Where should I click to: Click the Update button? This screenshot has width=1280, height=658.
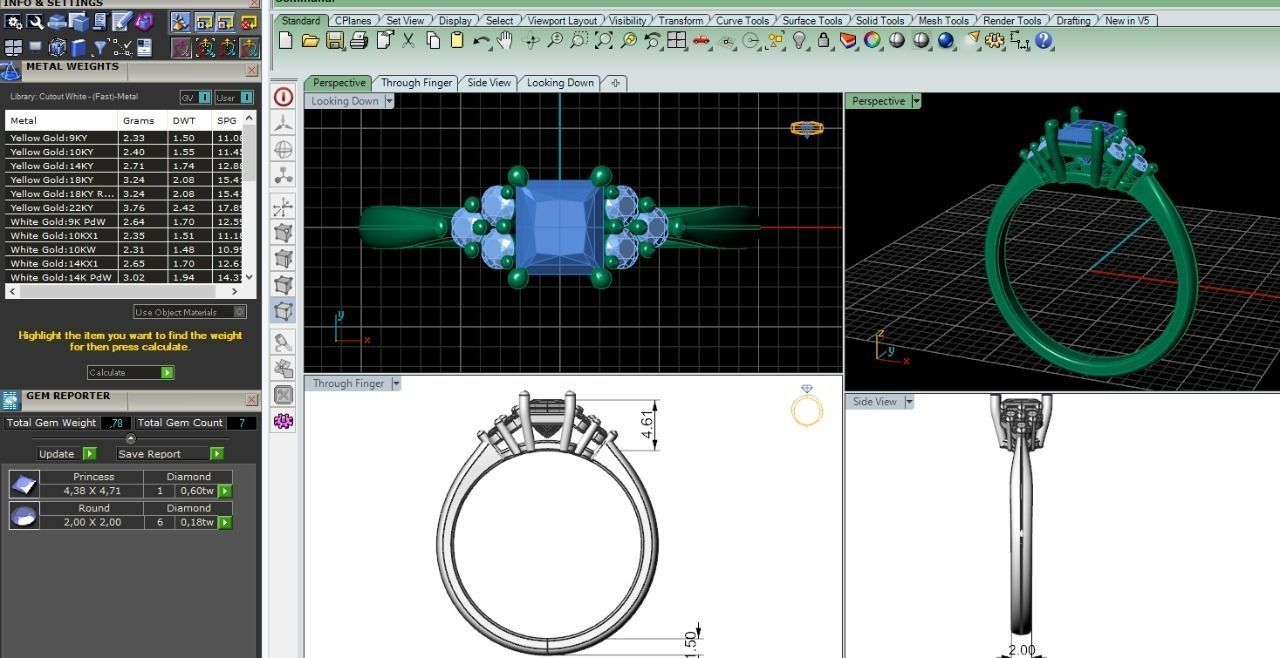coord(66,454)
